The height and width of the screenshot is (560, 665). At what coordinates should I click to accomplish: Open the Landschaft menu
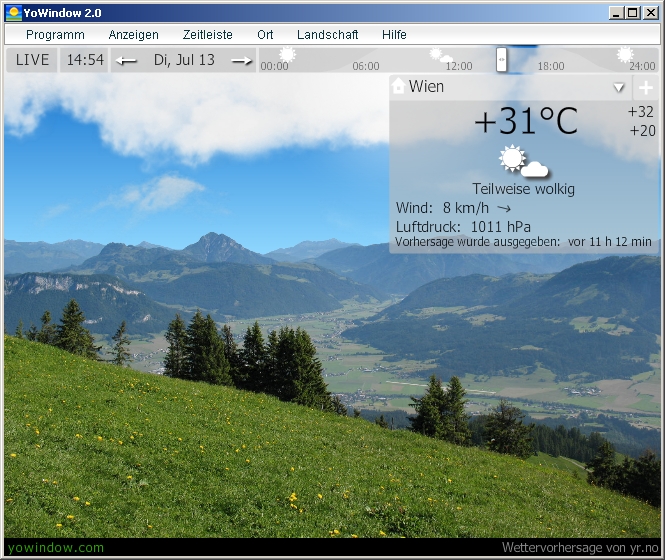327,35
